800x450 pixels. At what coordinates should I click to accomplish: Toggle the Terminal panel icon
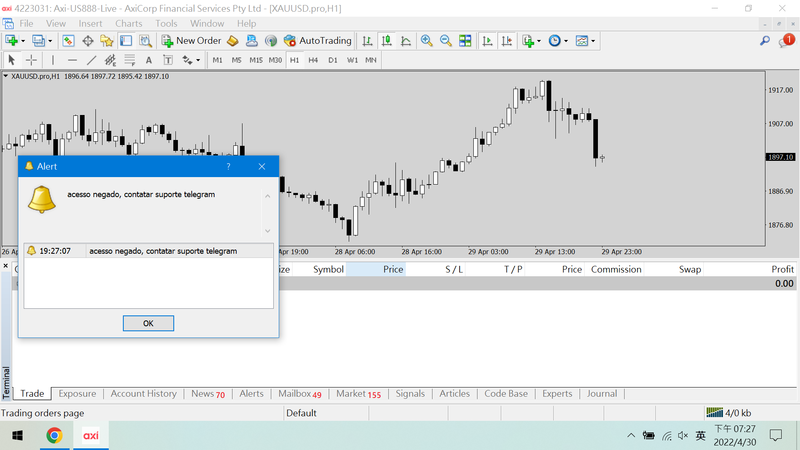(126, 41)
